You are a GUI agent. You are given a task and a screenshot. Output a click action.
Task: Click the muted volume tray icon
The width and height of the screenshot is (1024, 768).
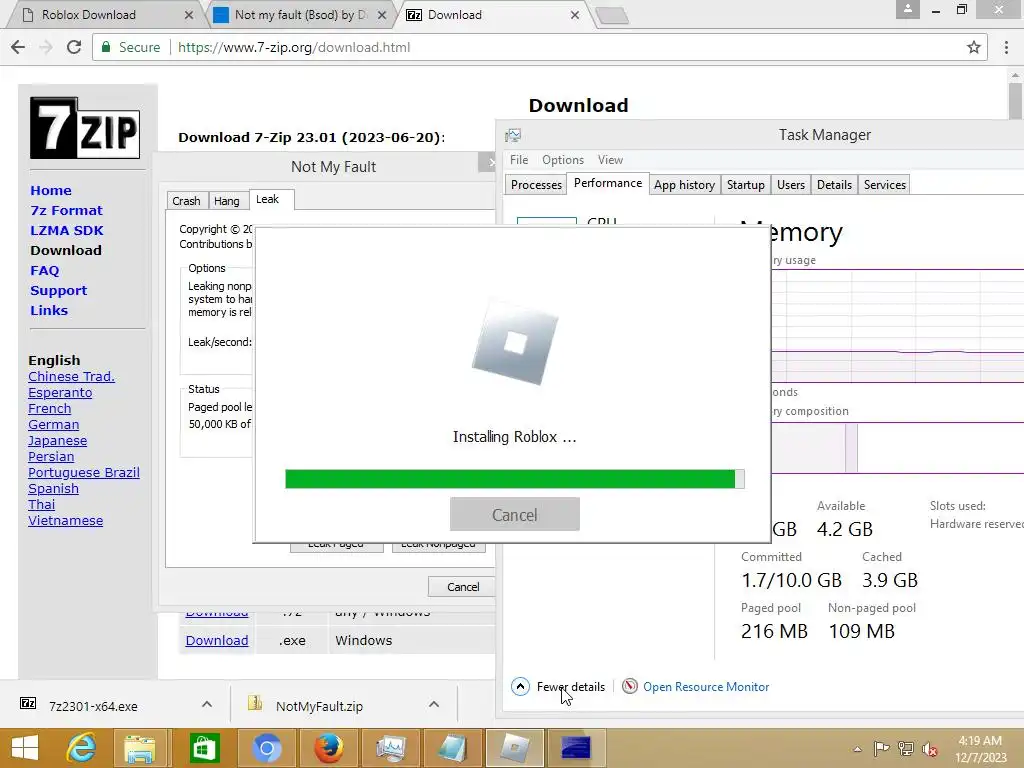[930, 748]
